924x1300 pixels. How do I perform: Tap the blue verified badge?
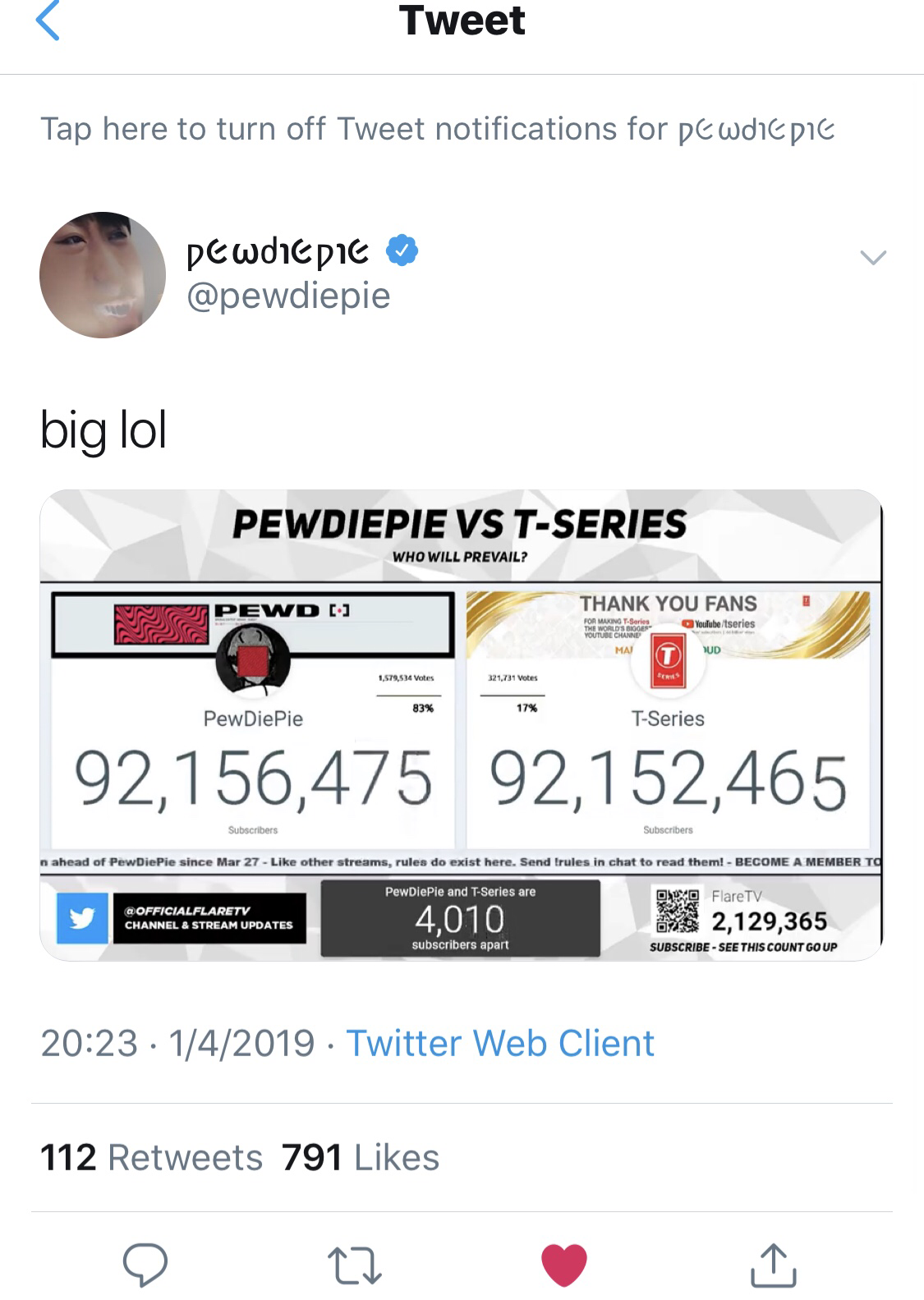point(402,250)
